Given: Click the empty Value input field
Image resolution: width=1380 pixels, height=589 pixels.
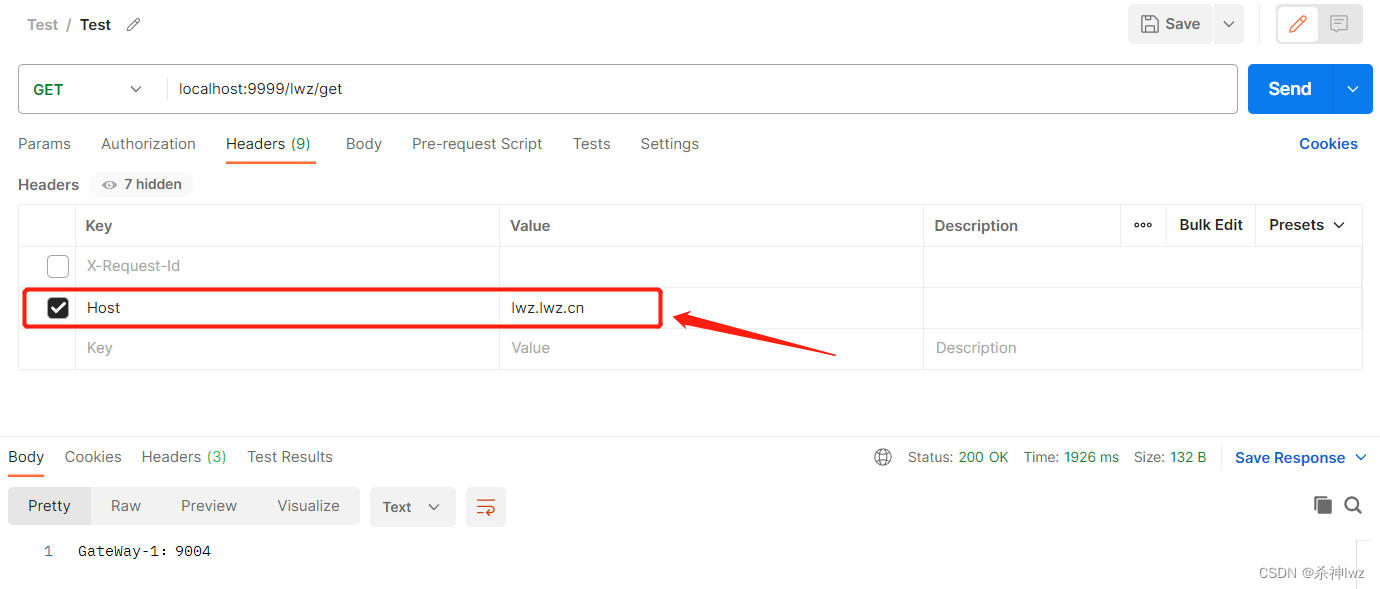Looking at the screenshot, I should pos(711,348).
